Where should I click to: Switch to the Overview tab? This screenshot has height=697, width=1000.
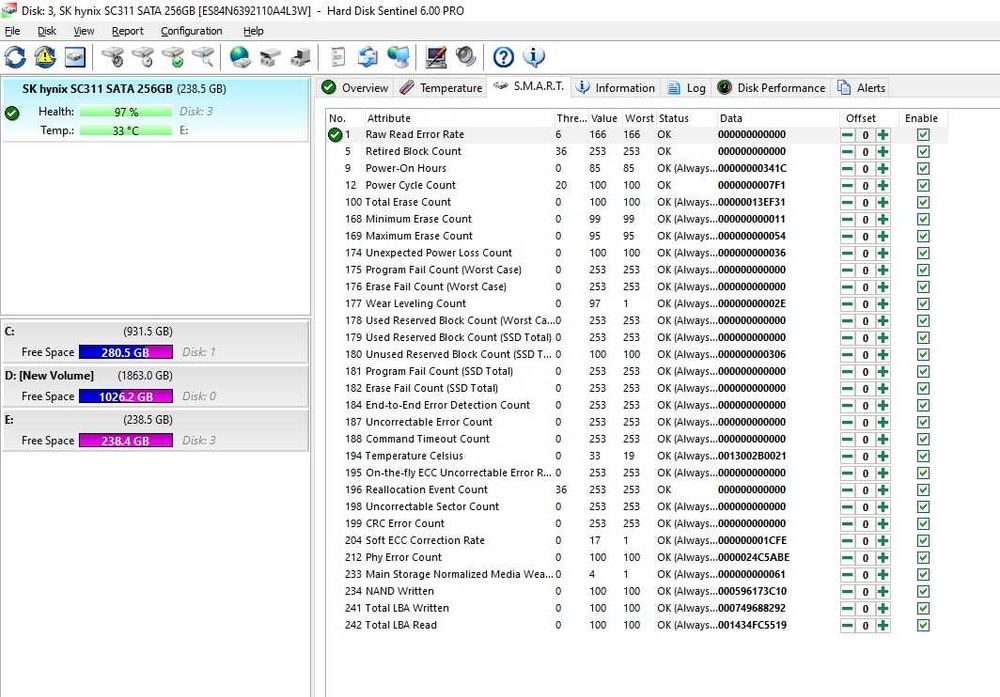356,88
